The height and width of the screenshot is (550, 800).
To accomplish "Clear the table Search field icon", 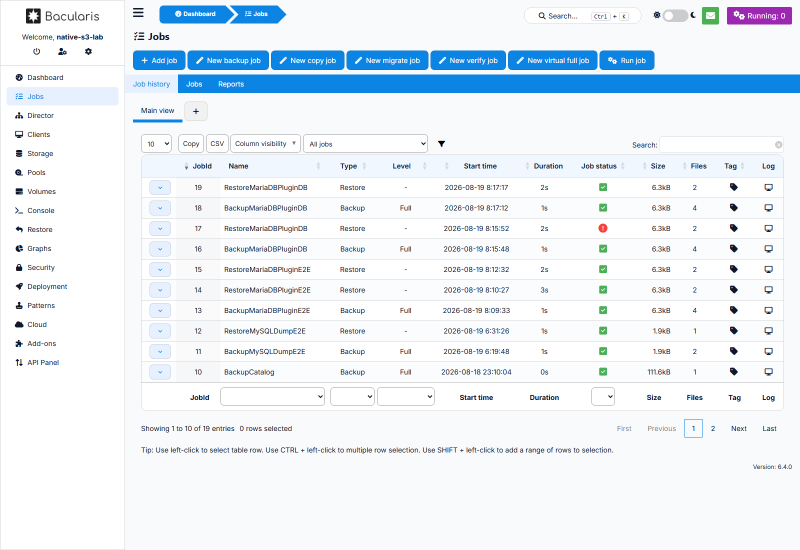I will (779, 145).
